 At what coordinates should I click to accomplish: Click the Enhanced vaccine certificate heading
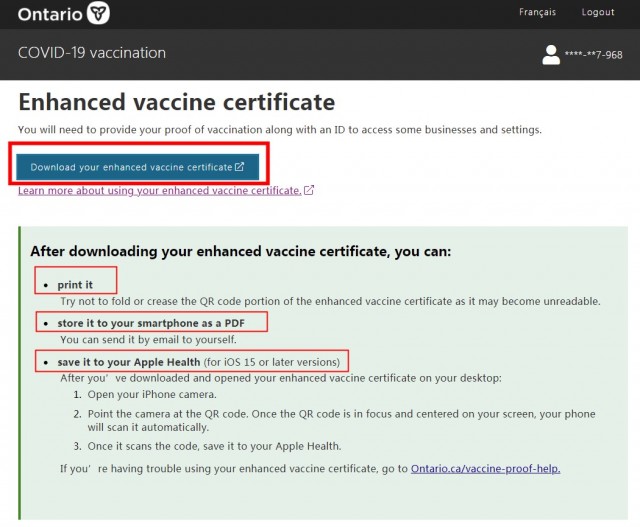(177, 102)
